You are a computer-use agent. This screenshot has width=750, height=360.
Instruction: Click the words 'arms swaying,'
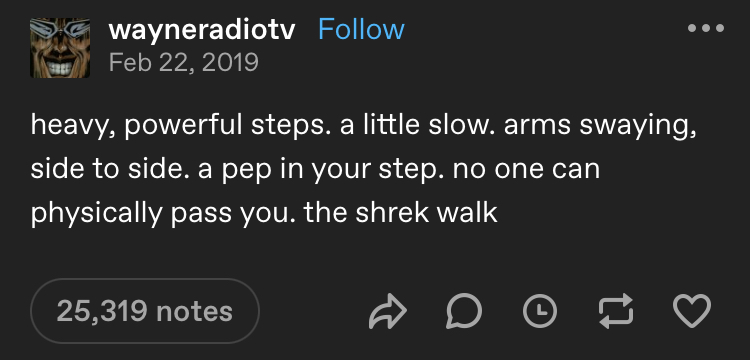click(x=600, y=126)
